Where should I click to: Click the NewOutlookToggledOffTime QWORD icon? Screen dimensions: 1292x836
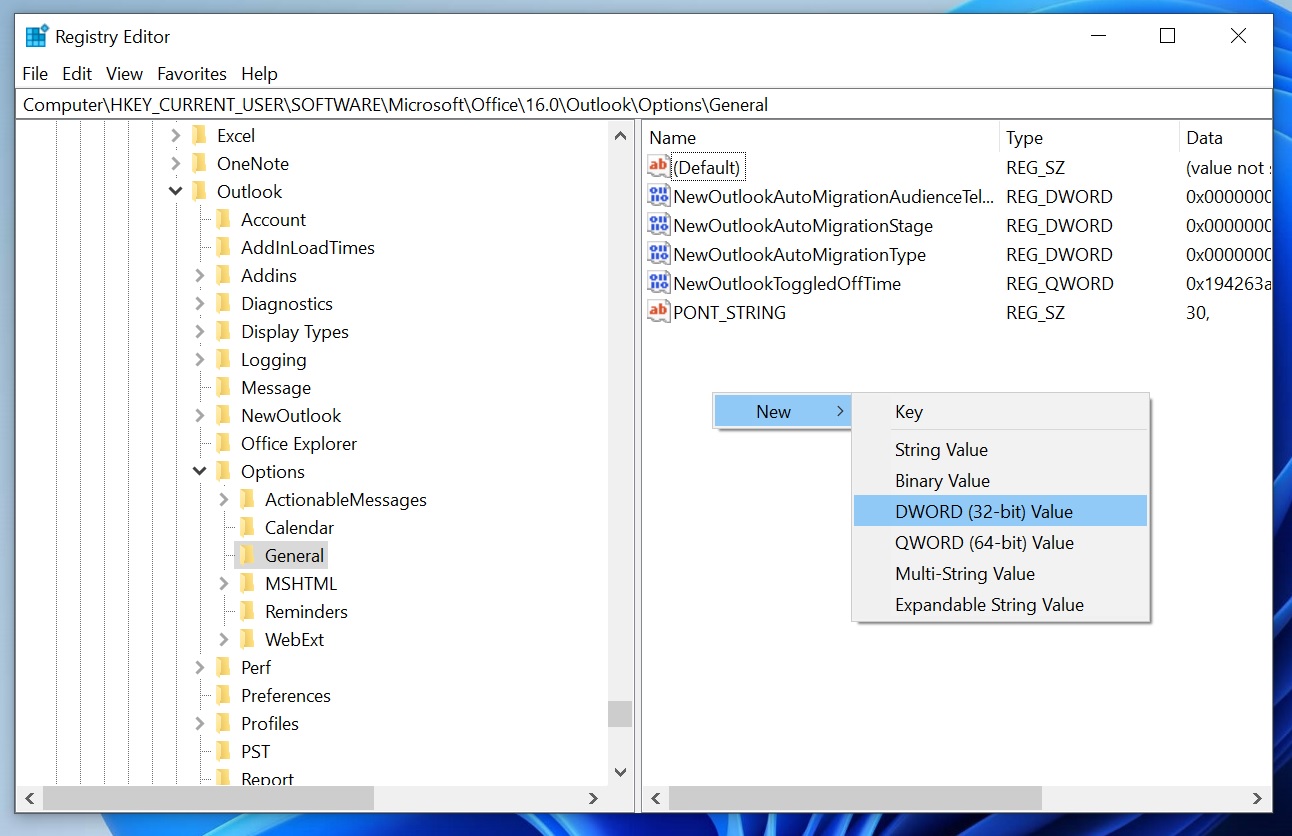tap(658, 283)
